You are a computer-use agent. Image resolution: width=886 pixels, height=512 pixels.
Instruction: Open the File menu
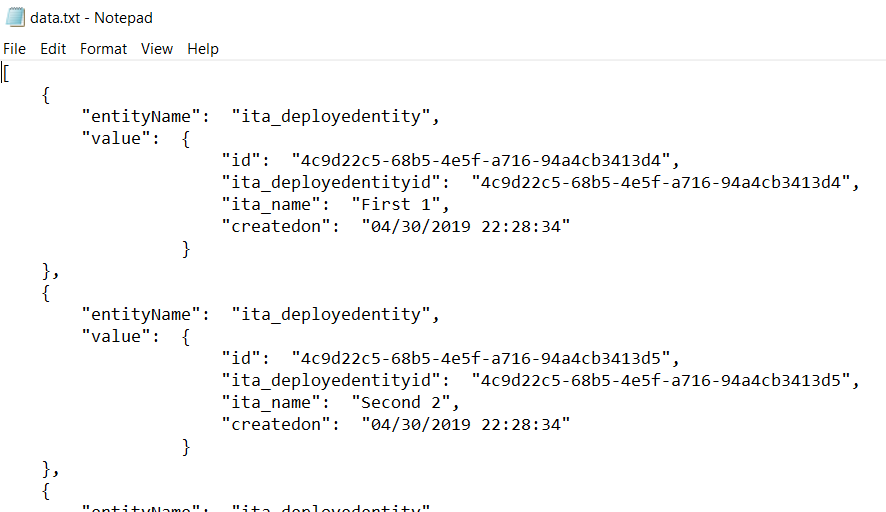point(14,49)
